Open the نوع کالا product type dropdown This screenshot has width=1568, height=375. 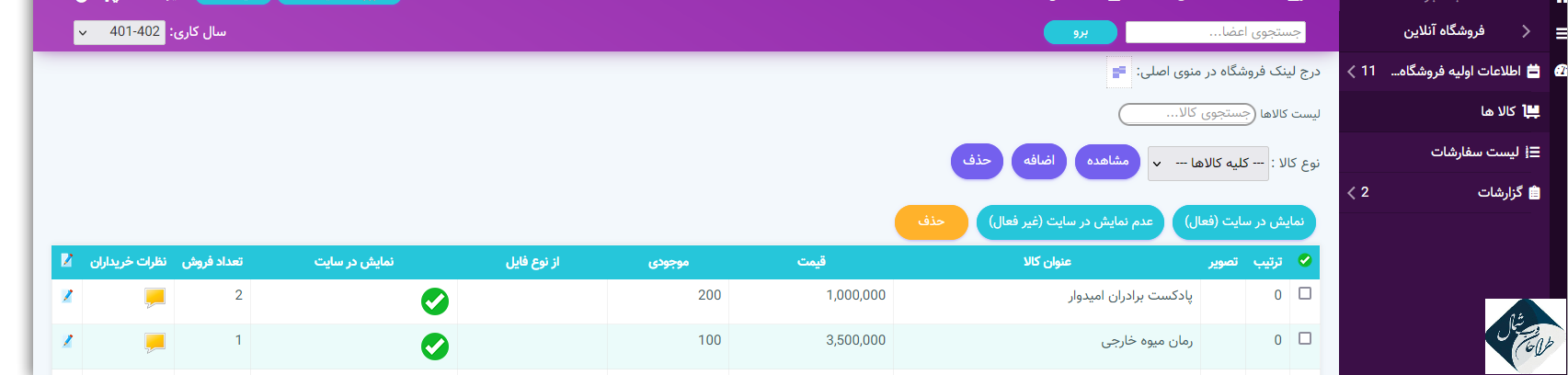pos(1207,164)
